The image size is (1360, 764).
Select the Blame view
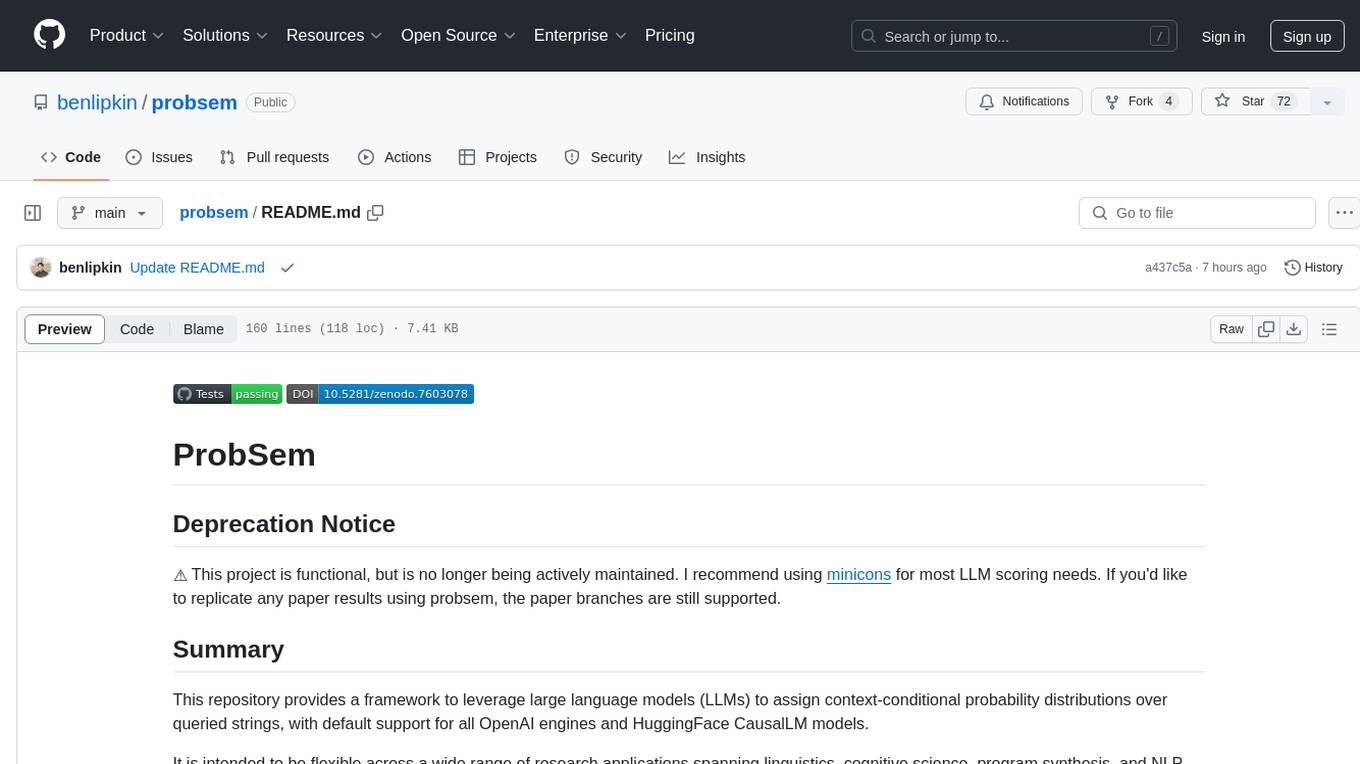coord(203,329)
